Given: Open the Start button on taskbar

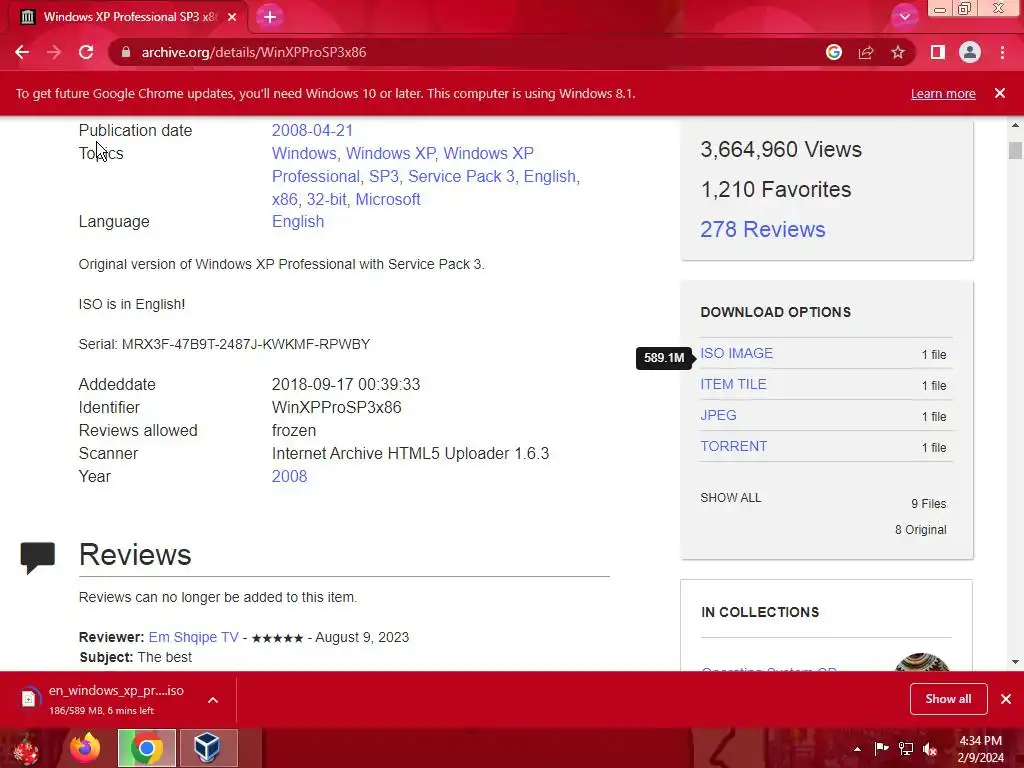Looking at the screenshot, I should click(x=27, y=748).
